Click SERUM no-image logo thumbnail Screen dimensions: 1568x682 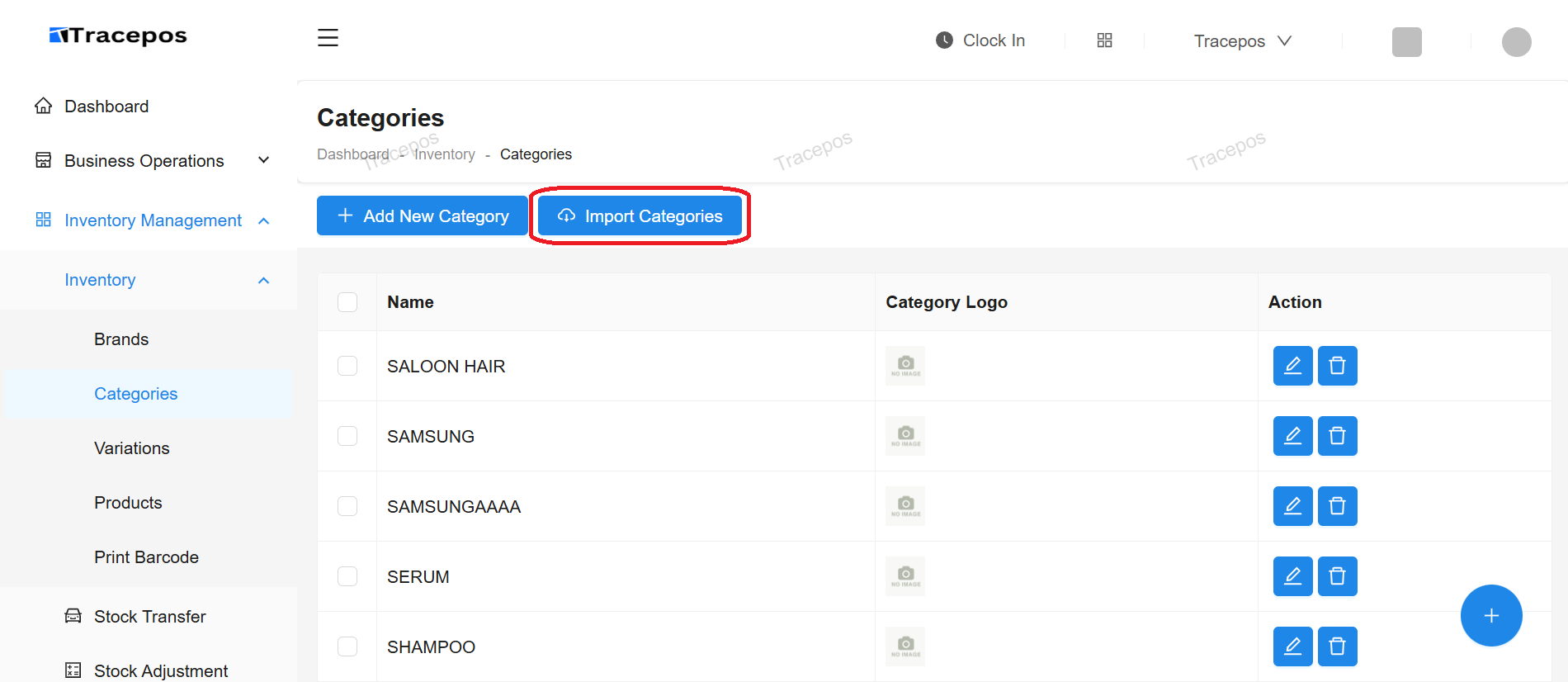(905, 576)
